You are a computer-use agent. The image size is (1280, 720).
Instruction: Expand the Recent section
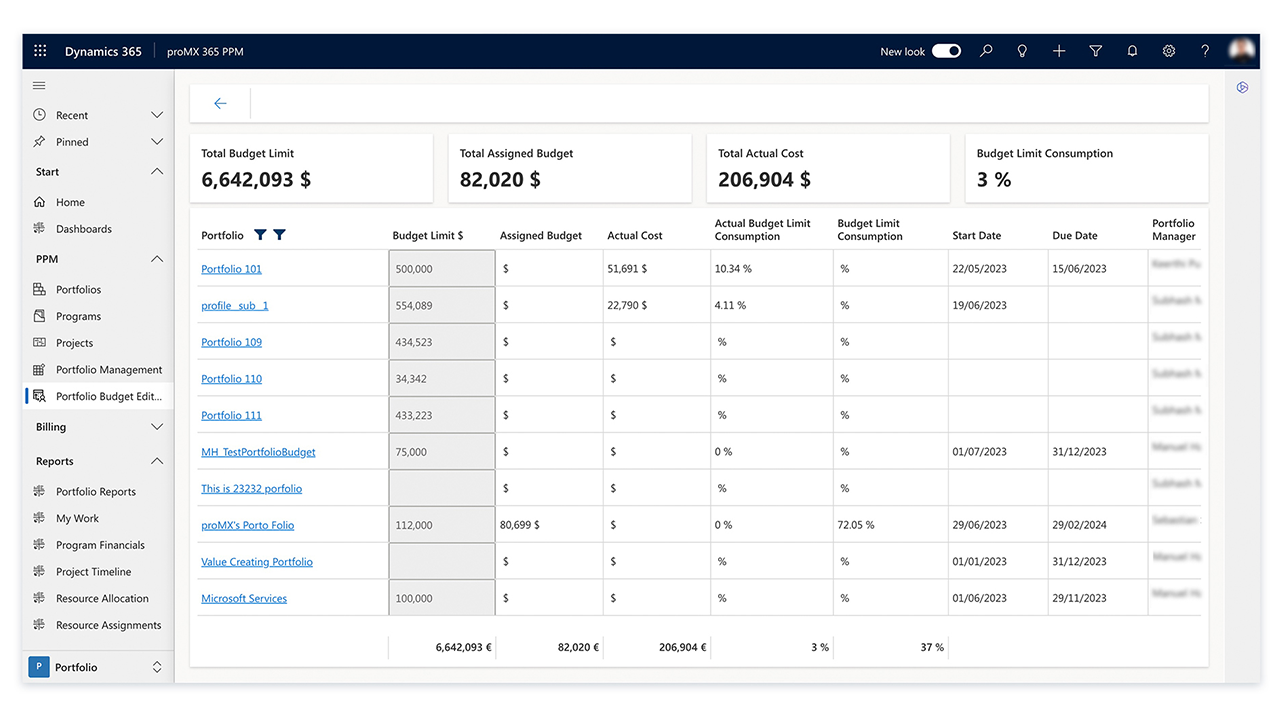pos(157,115)
